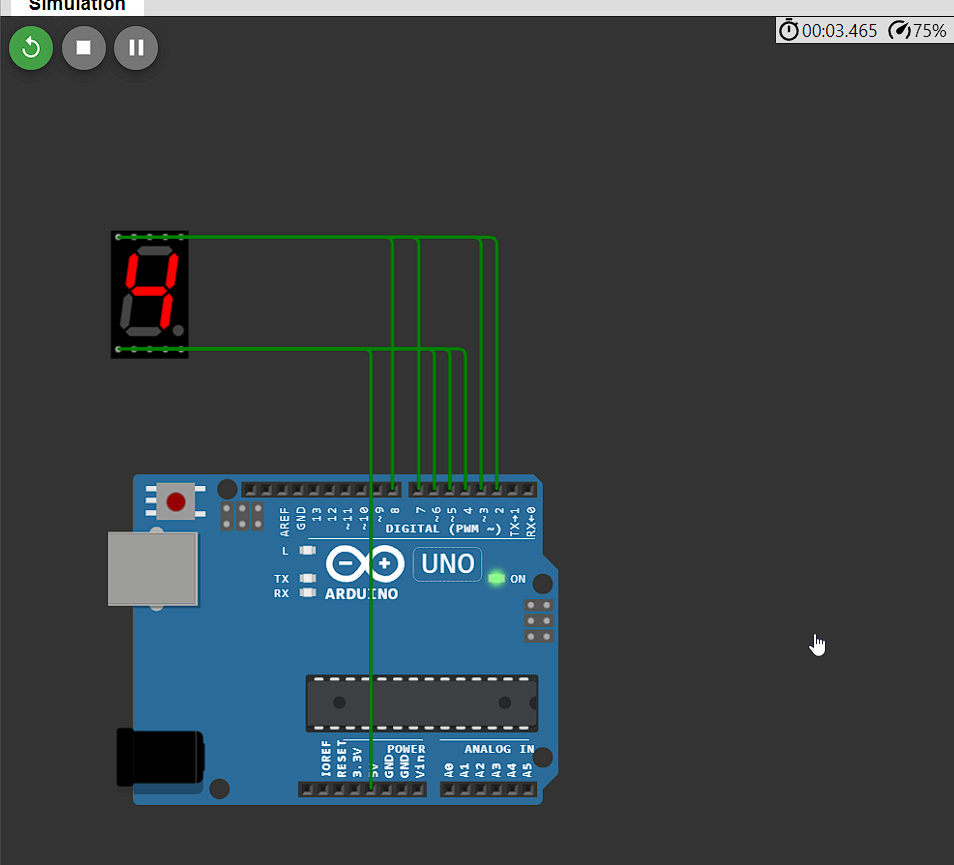This screenshot has height=865, width=954.
Task: Restart the simulation with the green button
Action: pyautogui.click(x=31, y=48)
